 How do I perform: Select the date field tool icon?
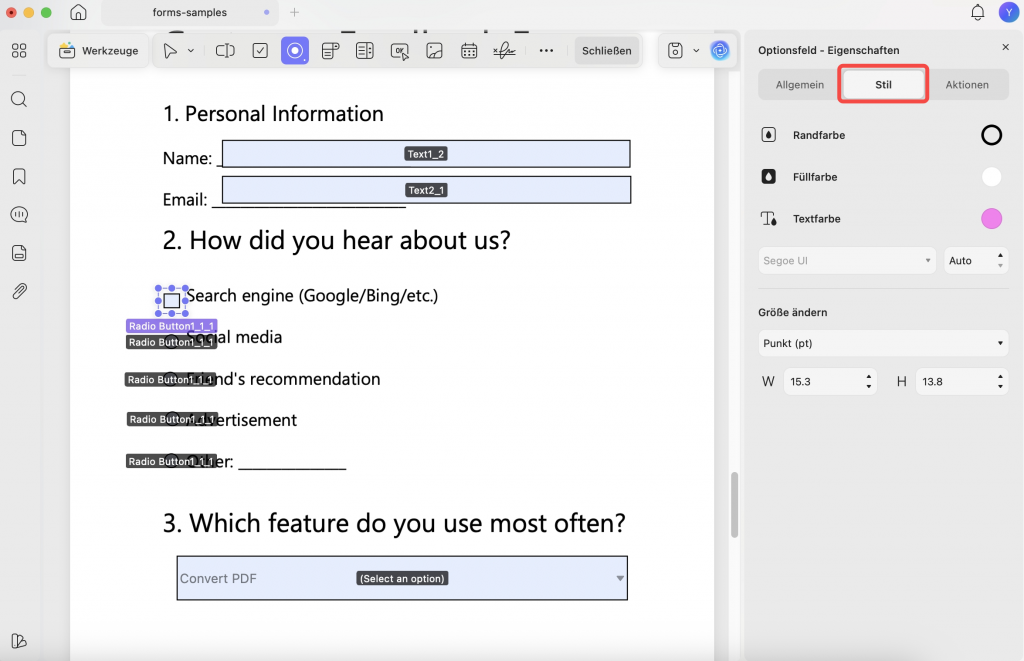(x=469, y=51)
